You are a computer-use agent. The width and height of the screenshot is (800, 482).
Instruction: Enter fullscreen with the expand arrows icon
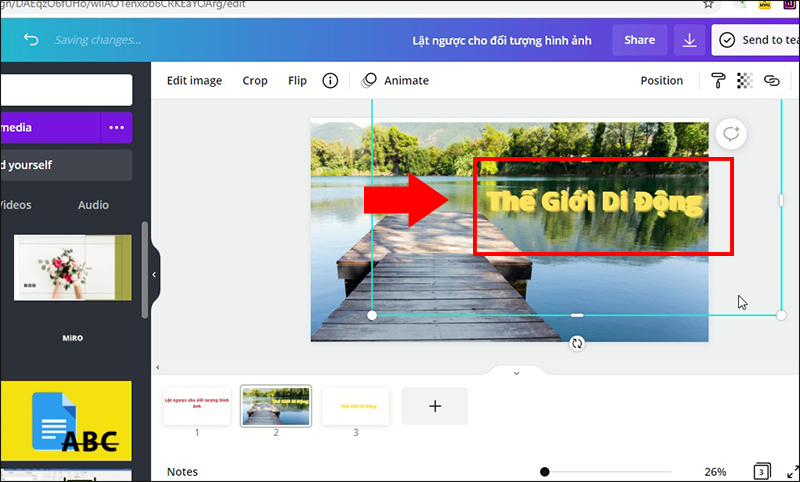coord(792,472)
